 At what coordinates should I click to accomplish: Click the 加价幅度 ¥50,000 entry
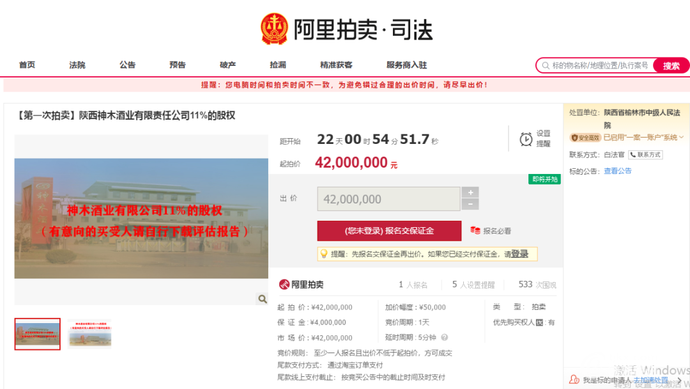415,307
